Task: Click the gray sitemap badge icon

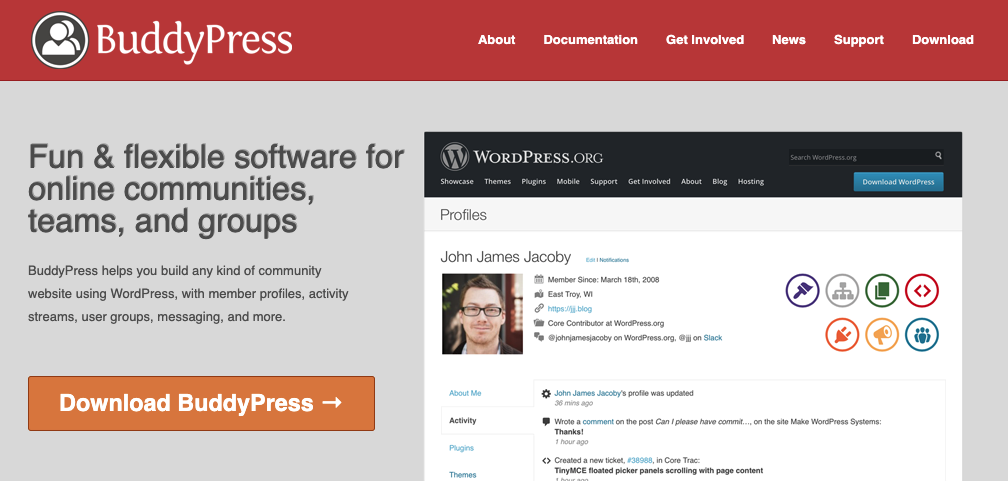Action: pos(842,291)
